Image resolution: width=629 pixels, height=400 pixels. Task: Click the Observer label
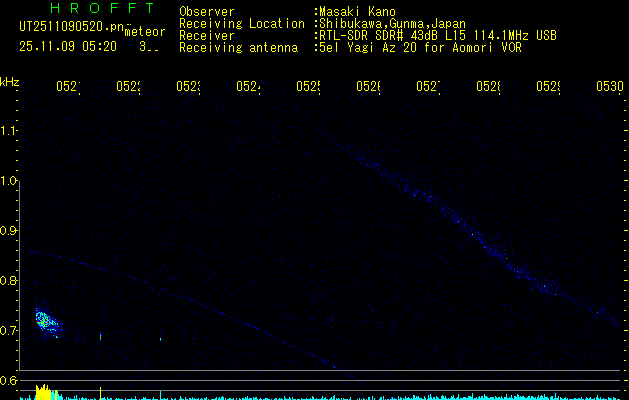207,11
